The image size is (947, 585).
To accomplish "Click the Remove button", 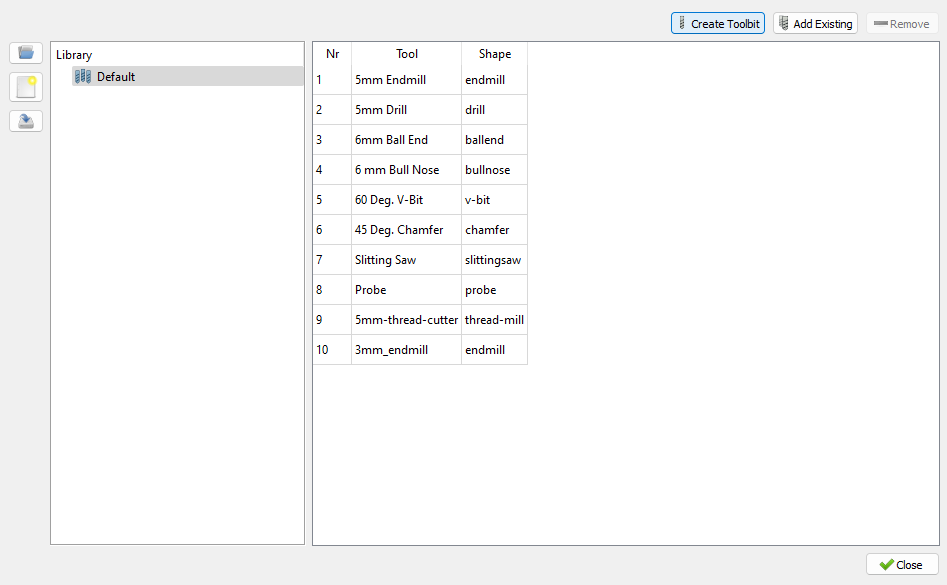I will coord(902,24).
